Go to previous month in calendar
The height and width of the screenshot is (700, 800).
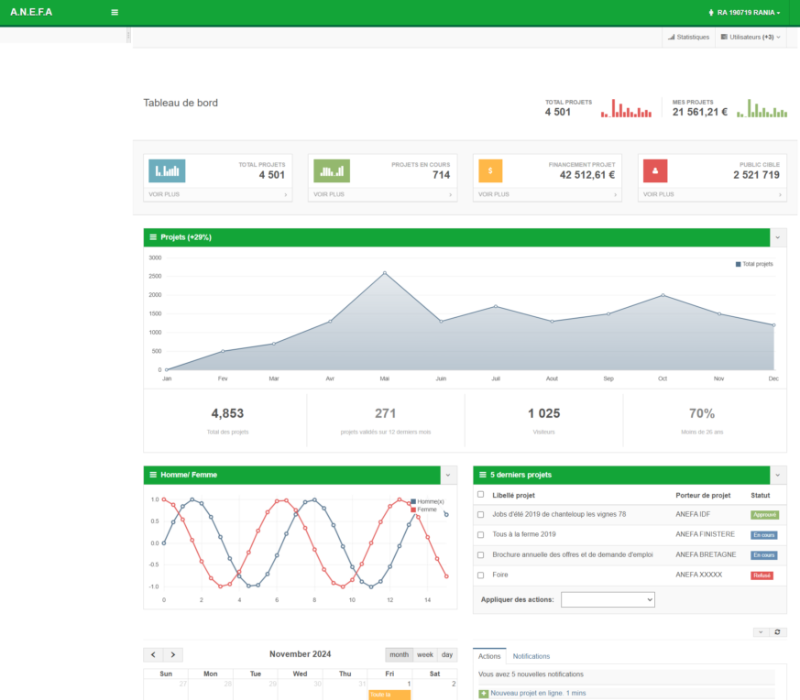point(155,654)
